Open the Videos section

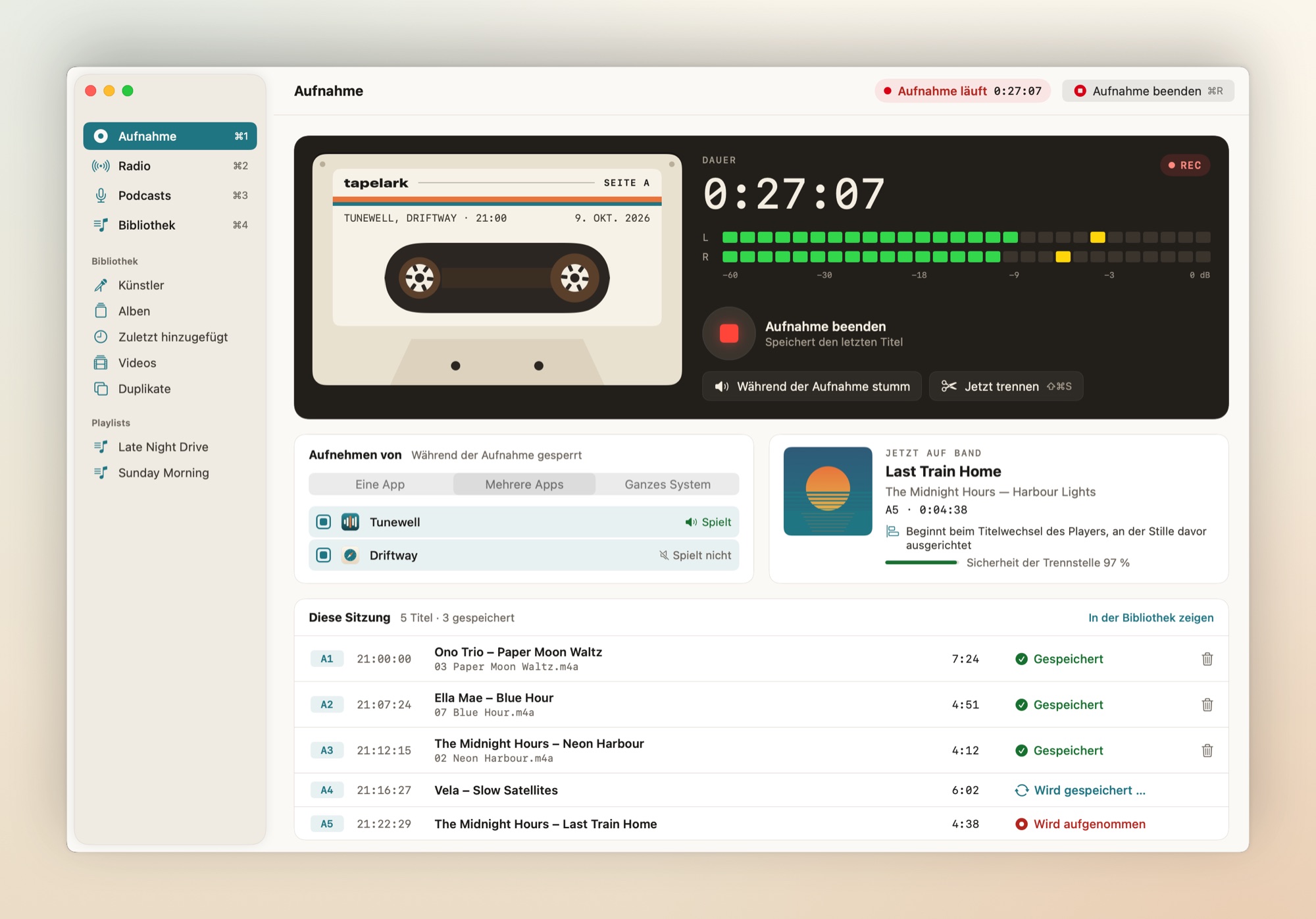[170, 363]
